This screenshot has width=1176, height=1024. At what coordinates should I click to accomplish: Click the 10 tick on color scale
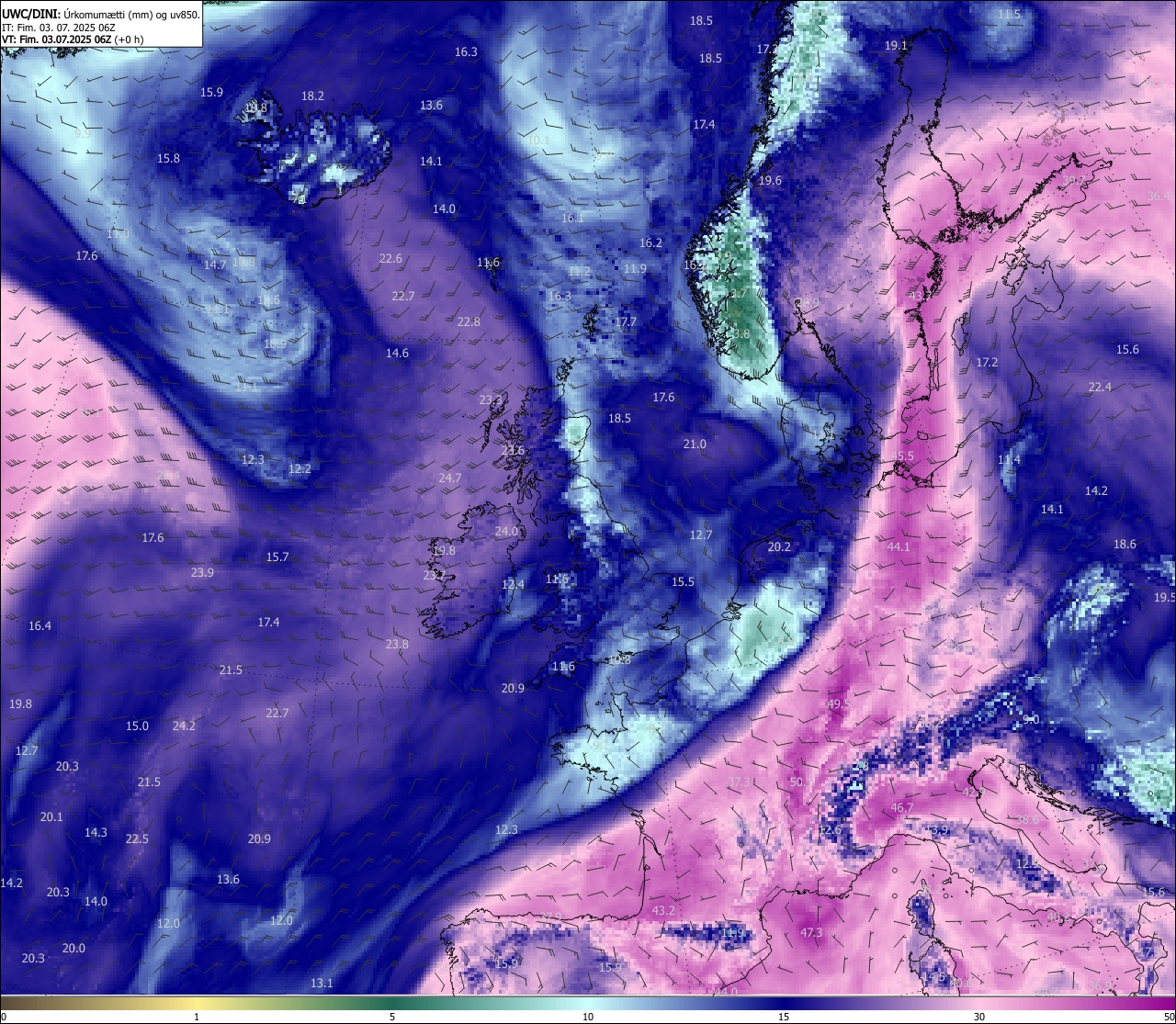(x=588, y=1017)
